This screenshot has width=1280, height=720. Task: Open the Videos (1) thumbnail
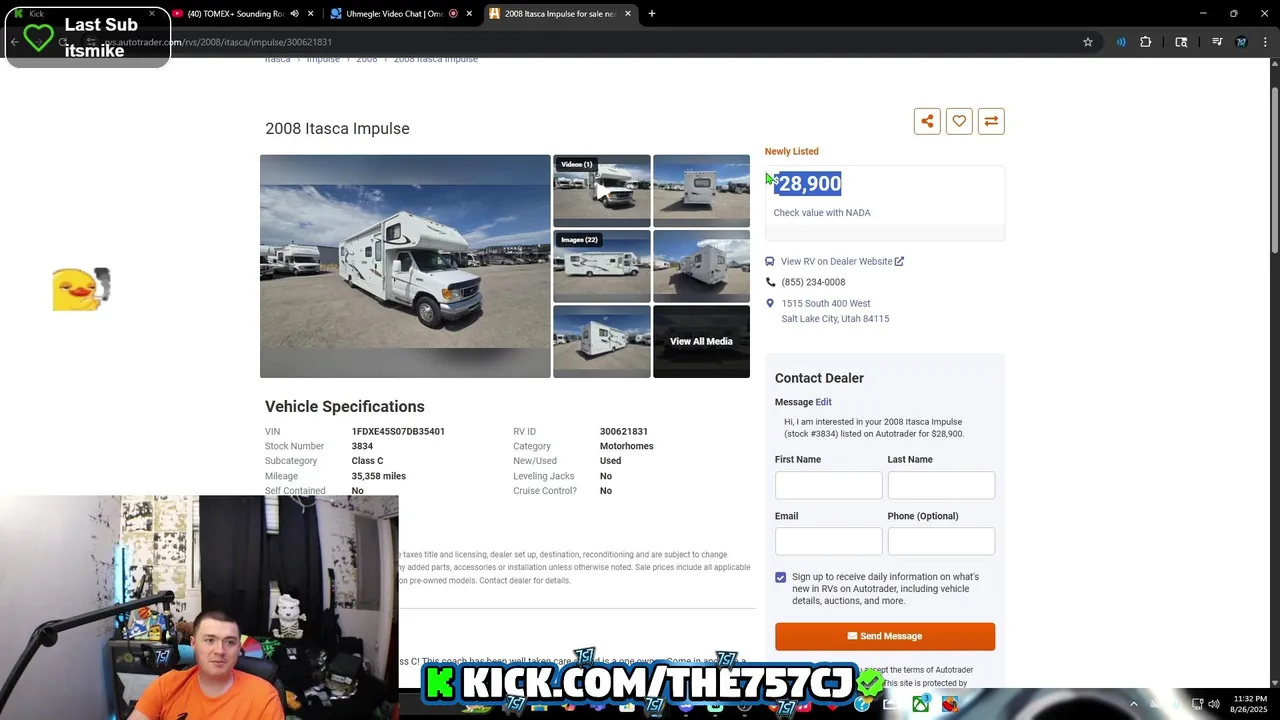click(602, 190)
